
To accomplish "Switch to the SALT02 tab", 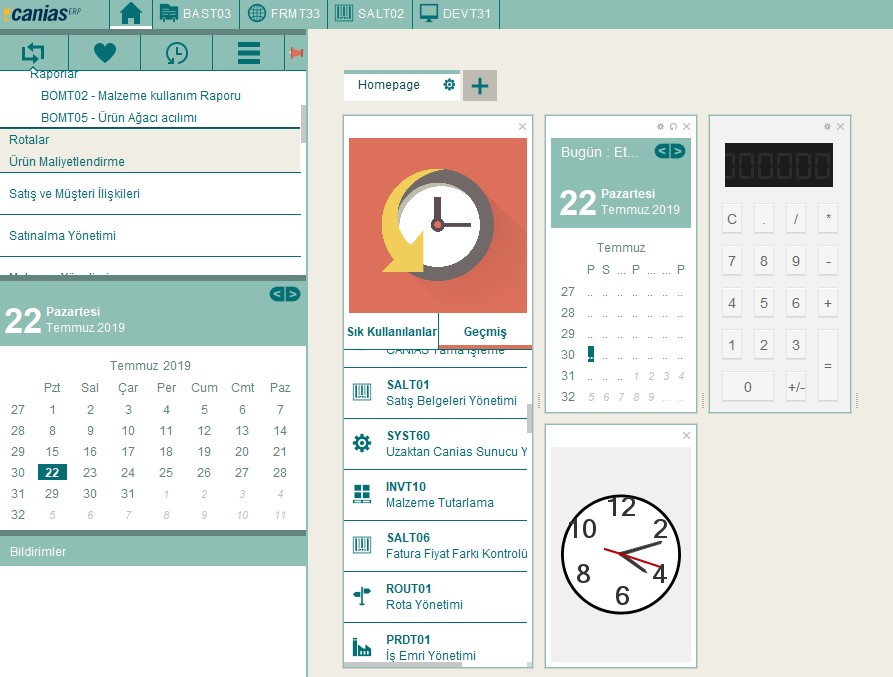I will [370, 14].
